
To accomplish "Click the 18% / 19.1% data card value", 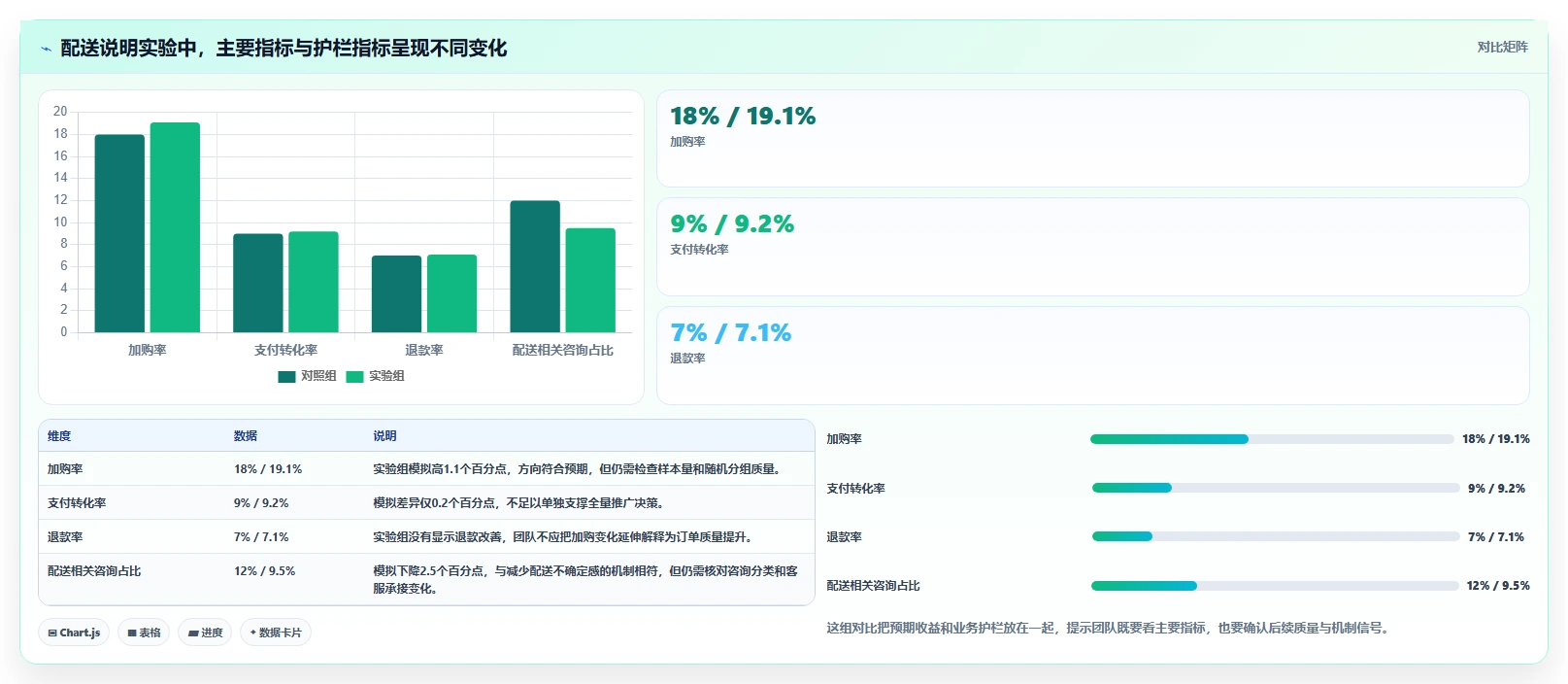I will coord(743,116).
